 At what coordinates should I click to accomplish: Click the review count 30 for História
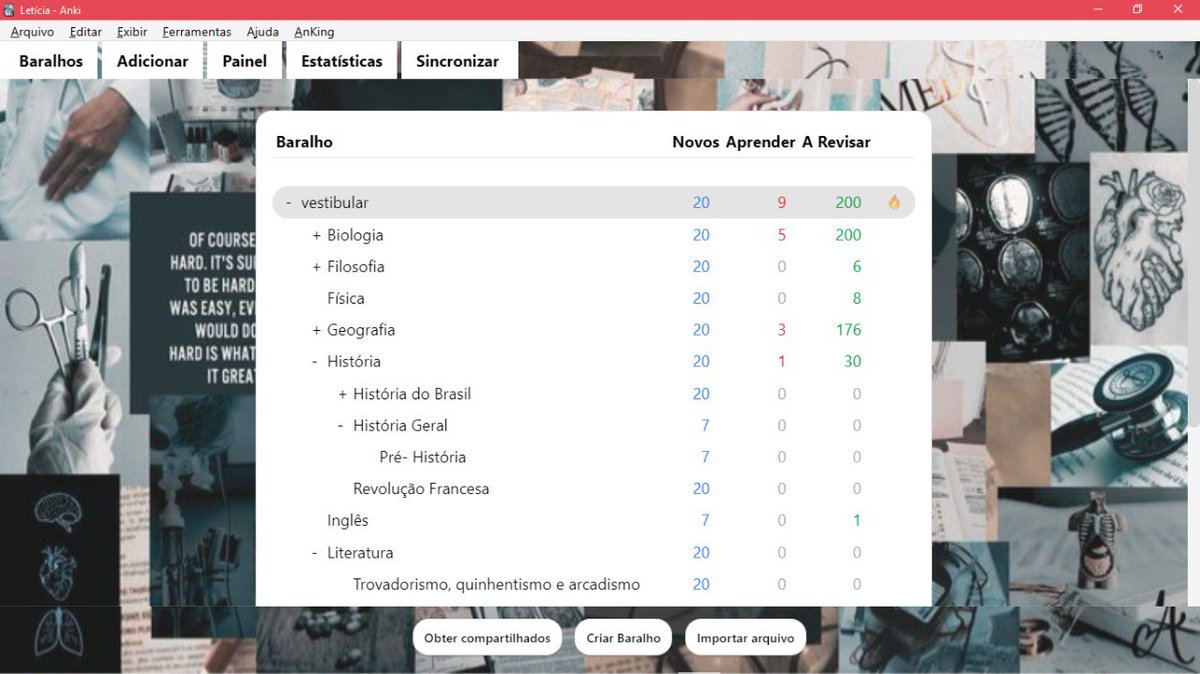click(x=852, y=361)
